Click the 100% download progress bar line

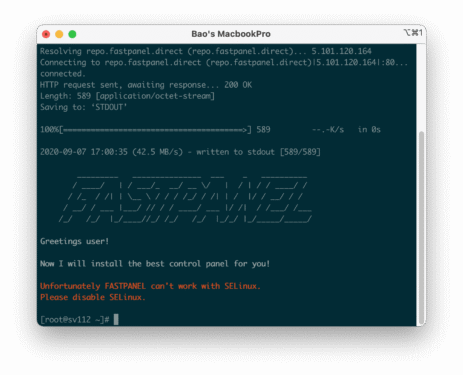(210, 129)
